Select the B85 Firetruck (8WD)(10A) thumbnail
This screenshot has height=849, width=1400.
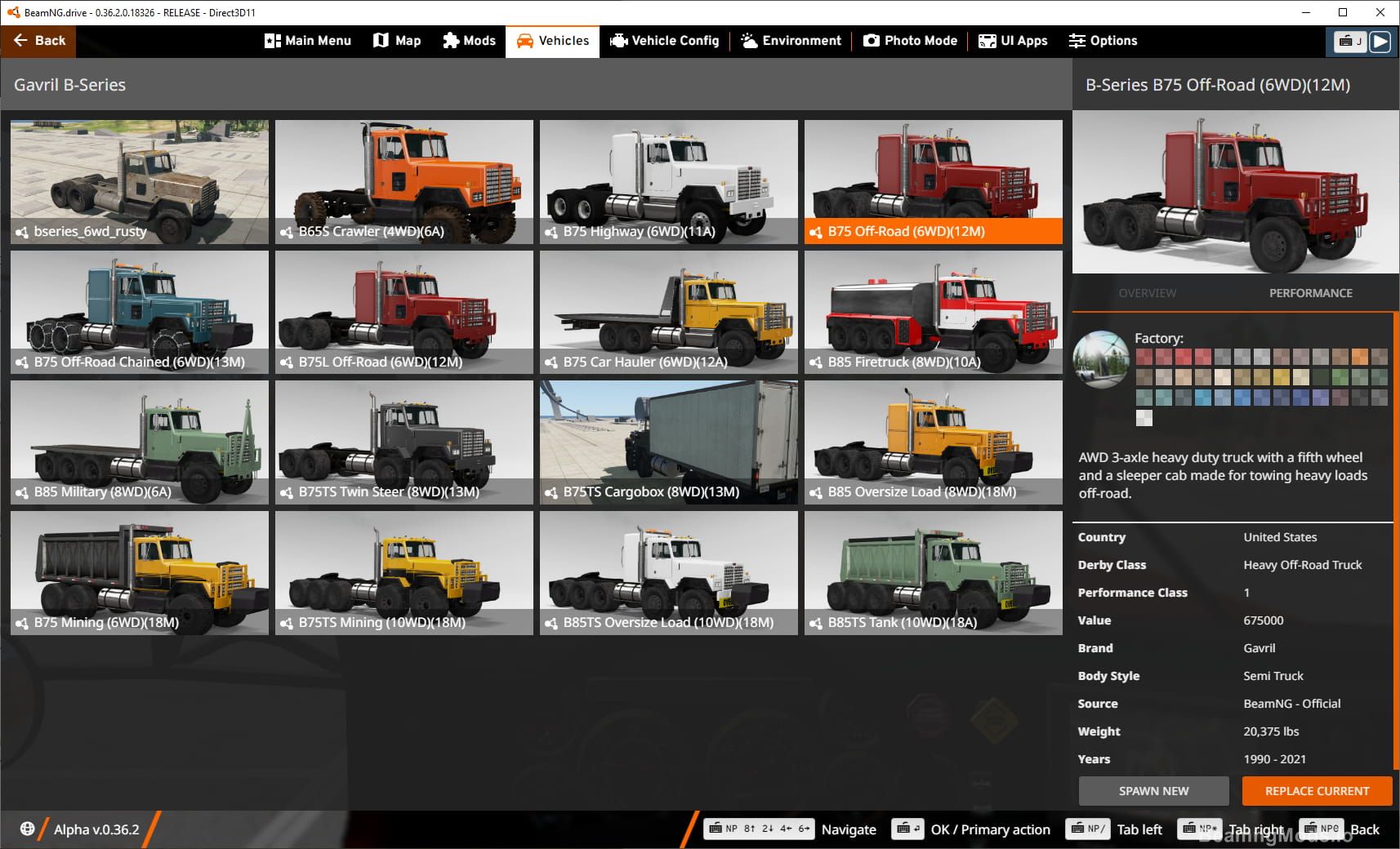[x=934, y=312]
